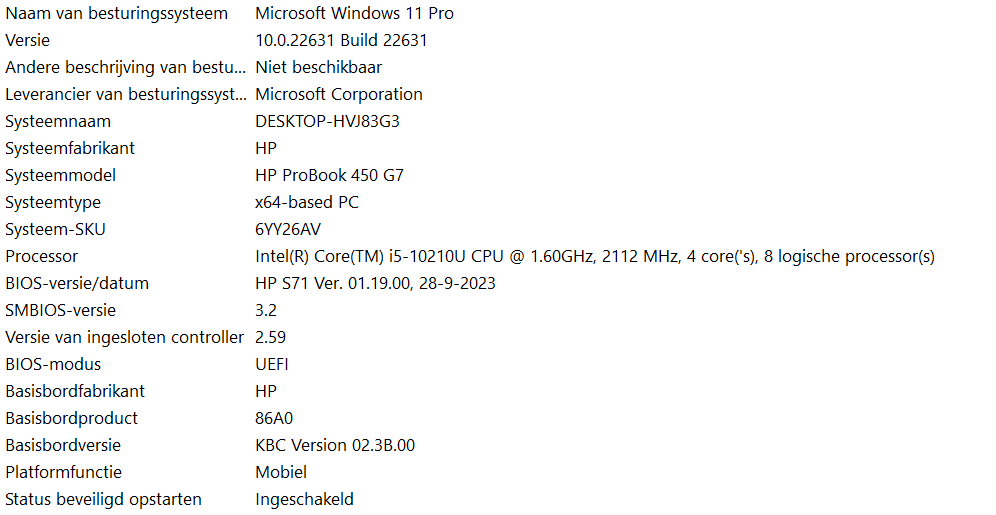
Task: Select the SMBIOS-versie row
Action: click(x=498, y=311)
